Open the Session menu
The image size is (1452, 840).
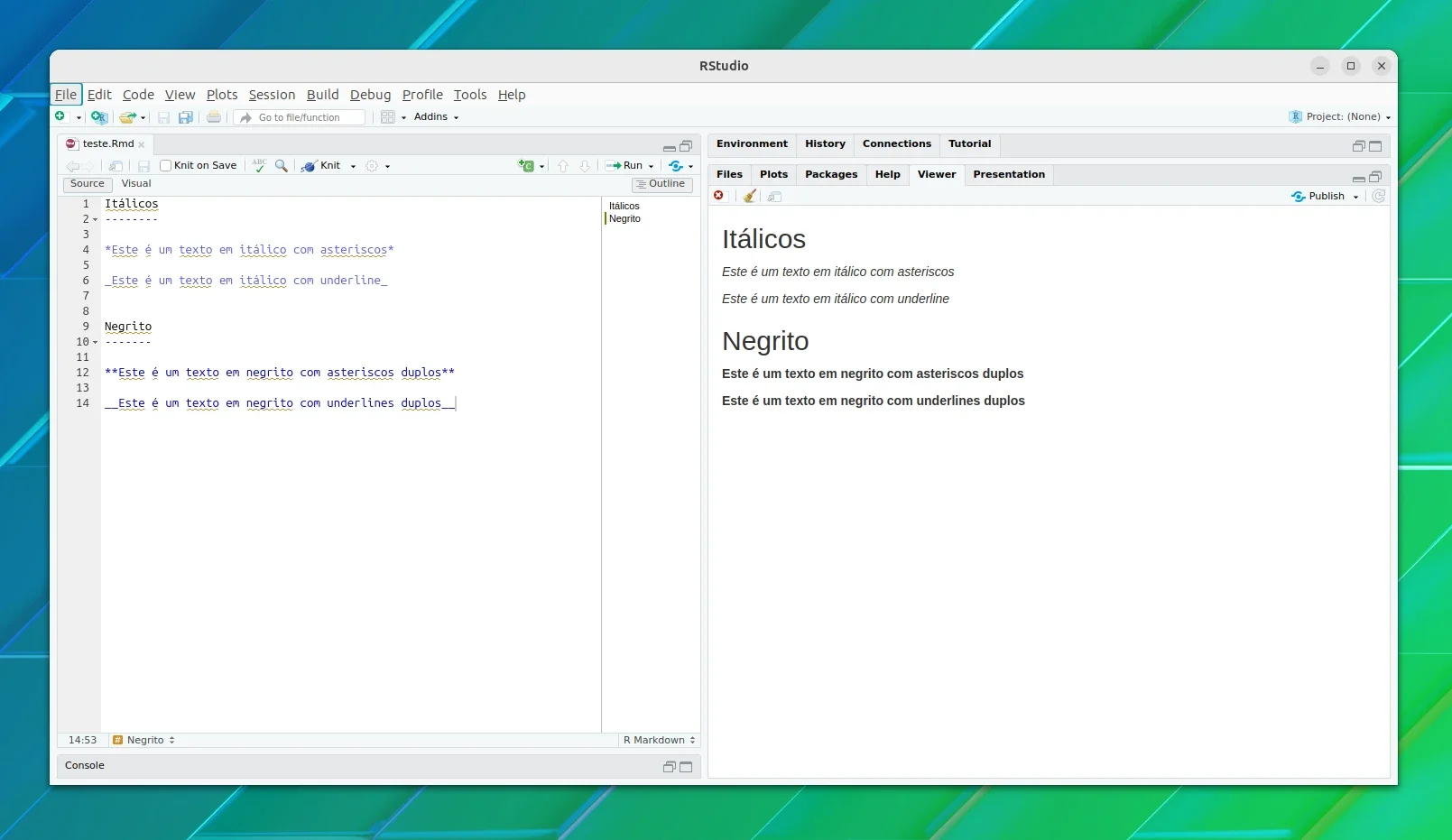(272, 95)
